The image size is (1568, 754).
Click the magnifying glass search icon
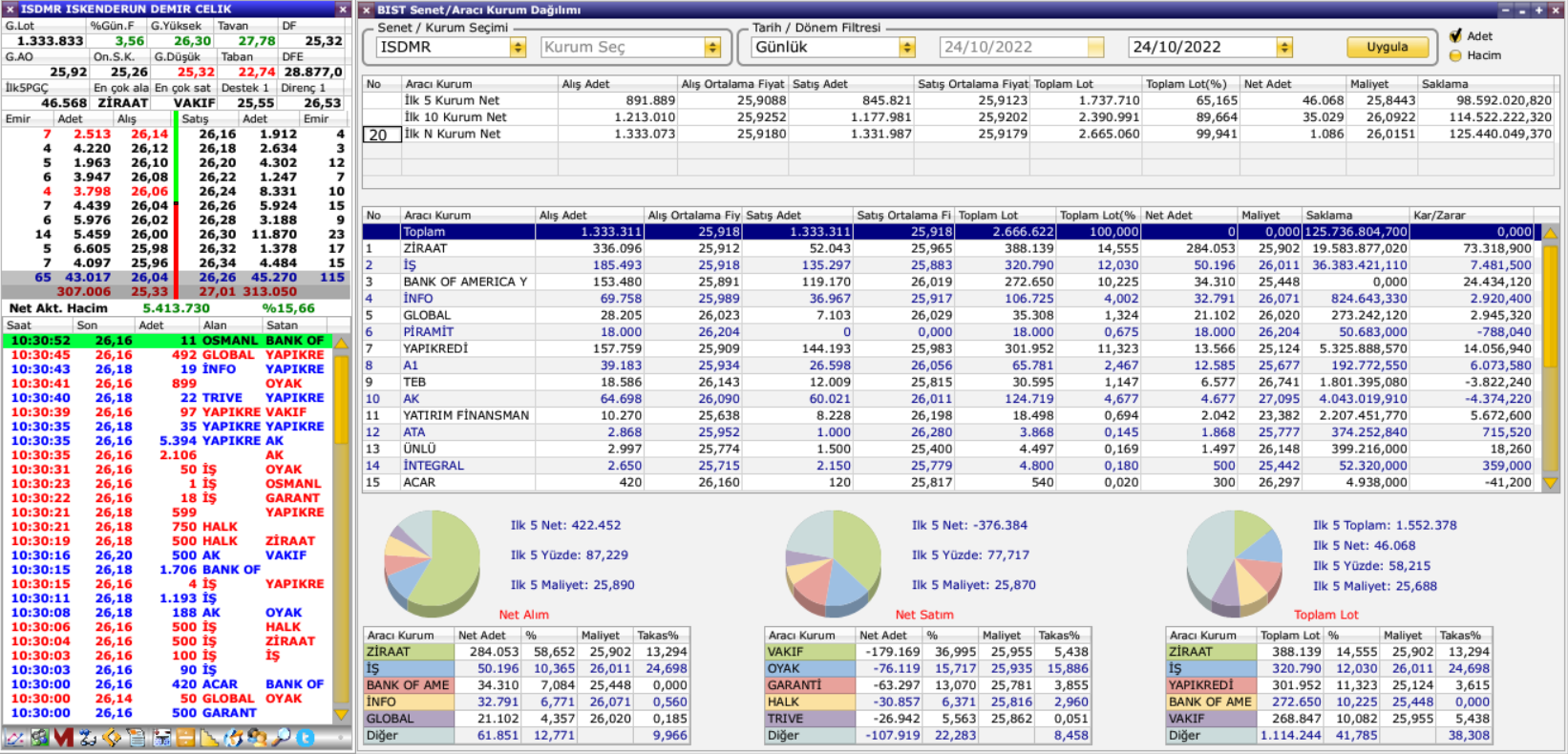[x=282, y=738]
